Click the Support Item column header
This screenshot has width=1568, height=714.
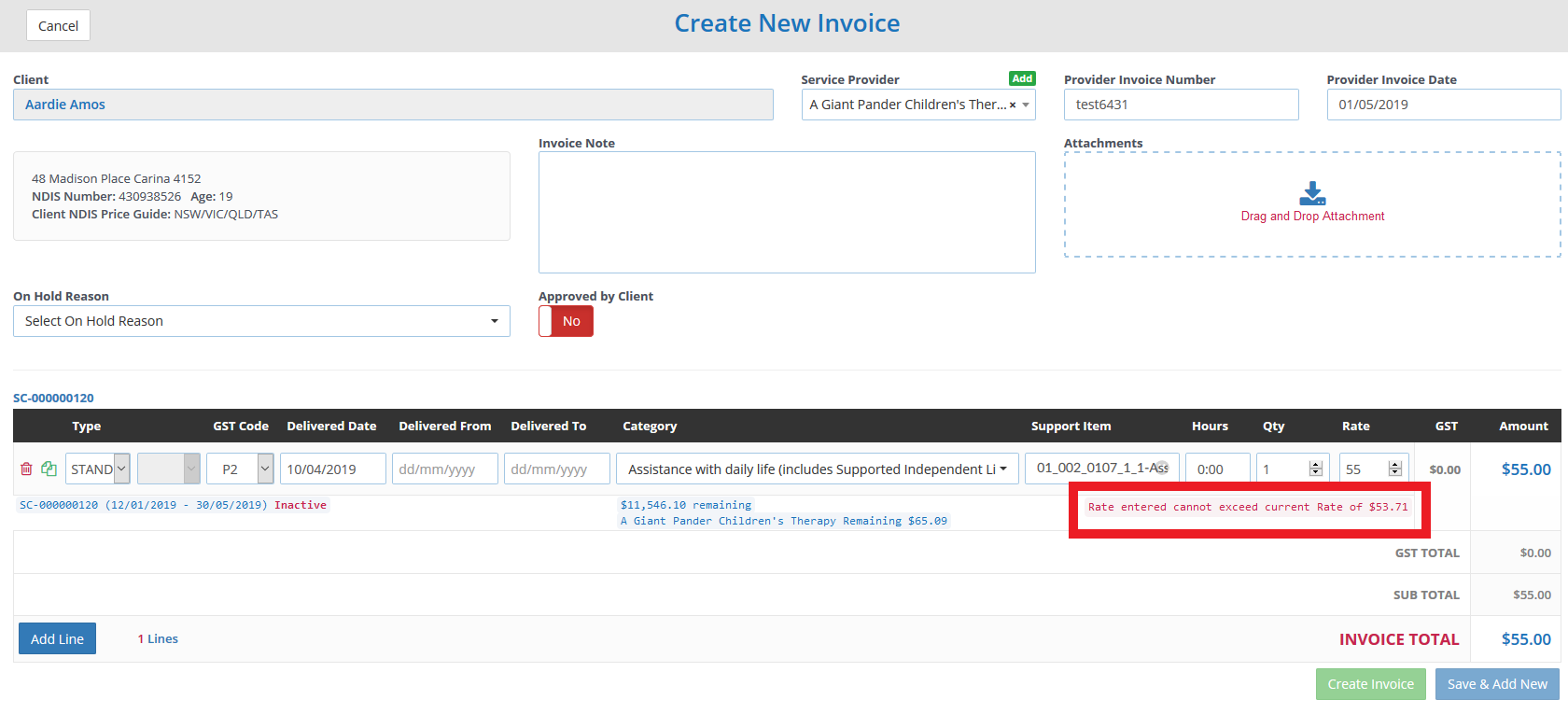pyautogui.click(x=1071, y=426)
